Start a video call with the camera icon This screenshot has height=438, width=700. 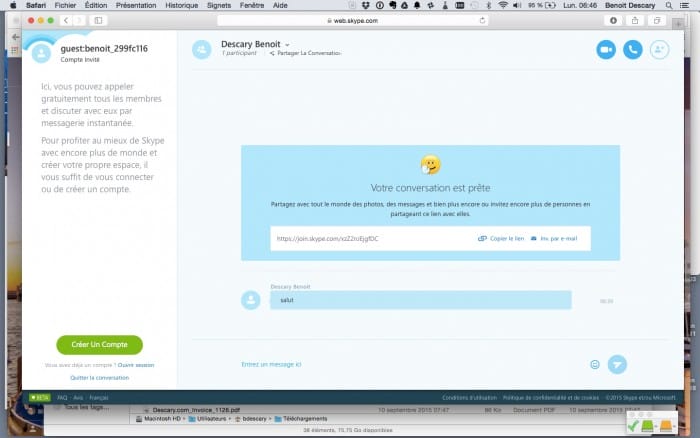tap(606, 50)
